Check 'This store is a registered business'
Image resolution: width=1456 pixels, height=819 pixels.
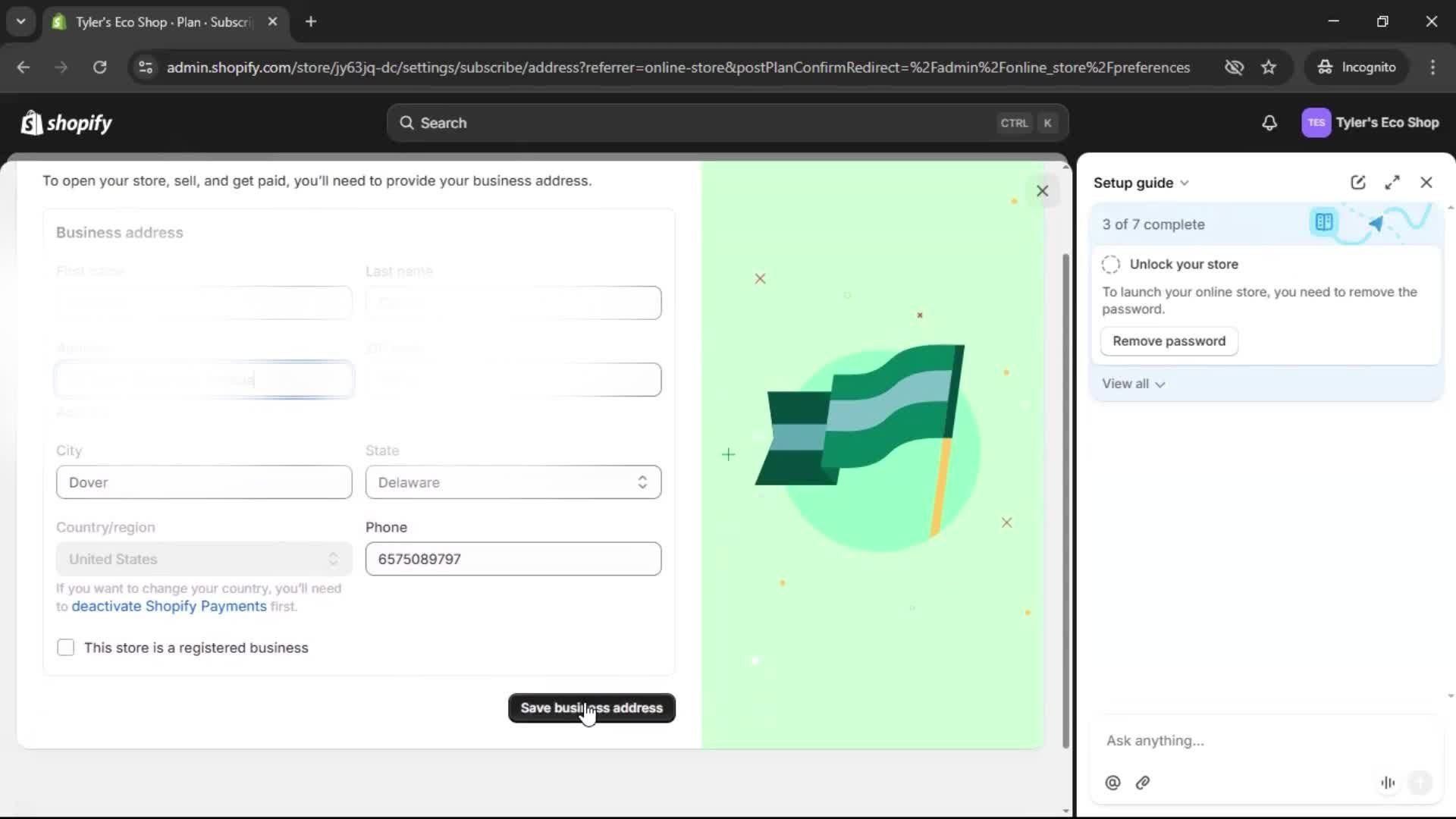[66, 648]
